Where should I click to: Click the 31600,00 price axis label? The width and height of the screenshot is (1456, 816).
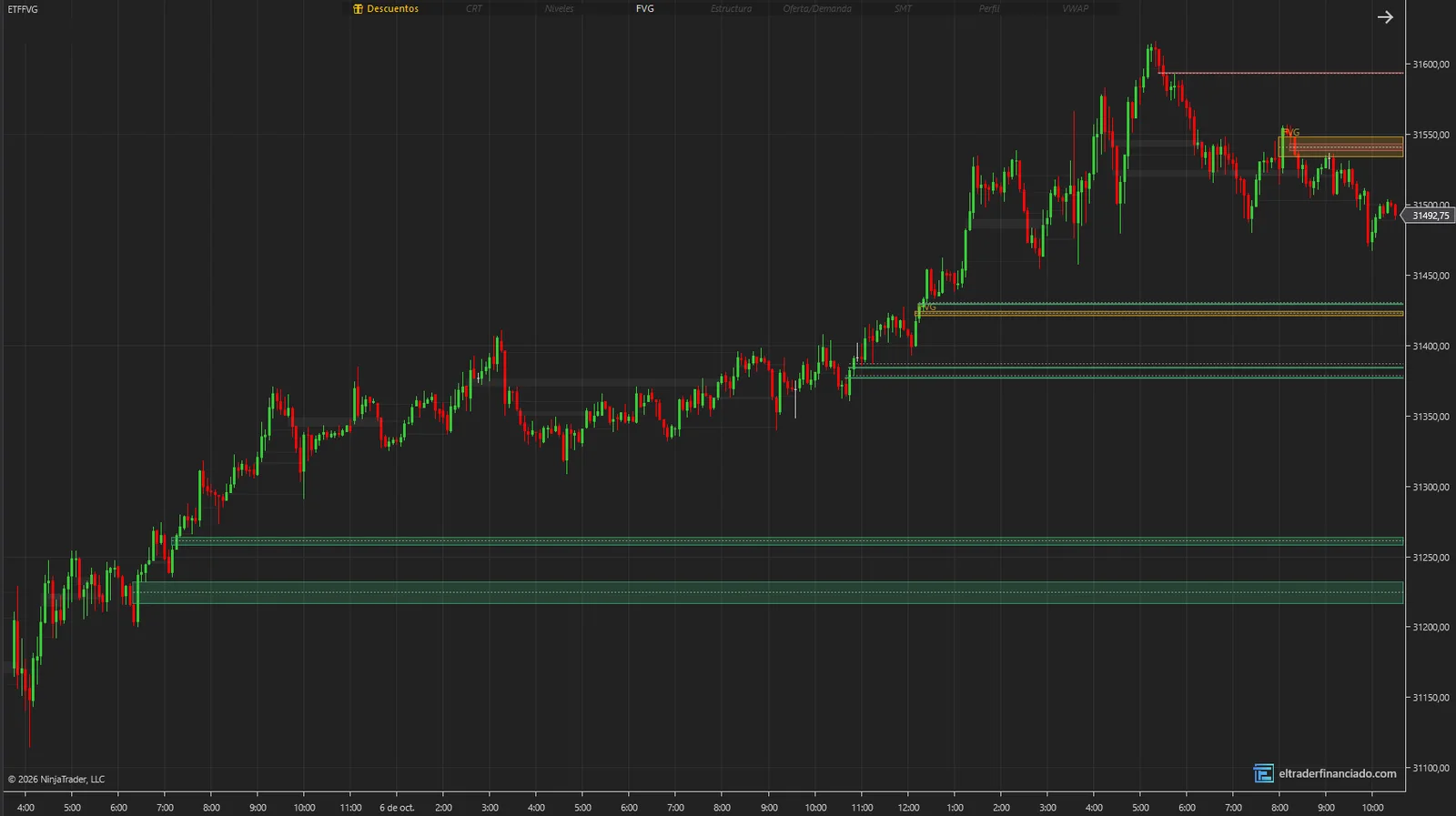point(1431,65)
